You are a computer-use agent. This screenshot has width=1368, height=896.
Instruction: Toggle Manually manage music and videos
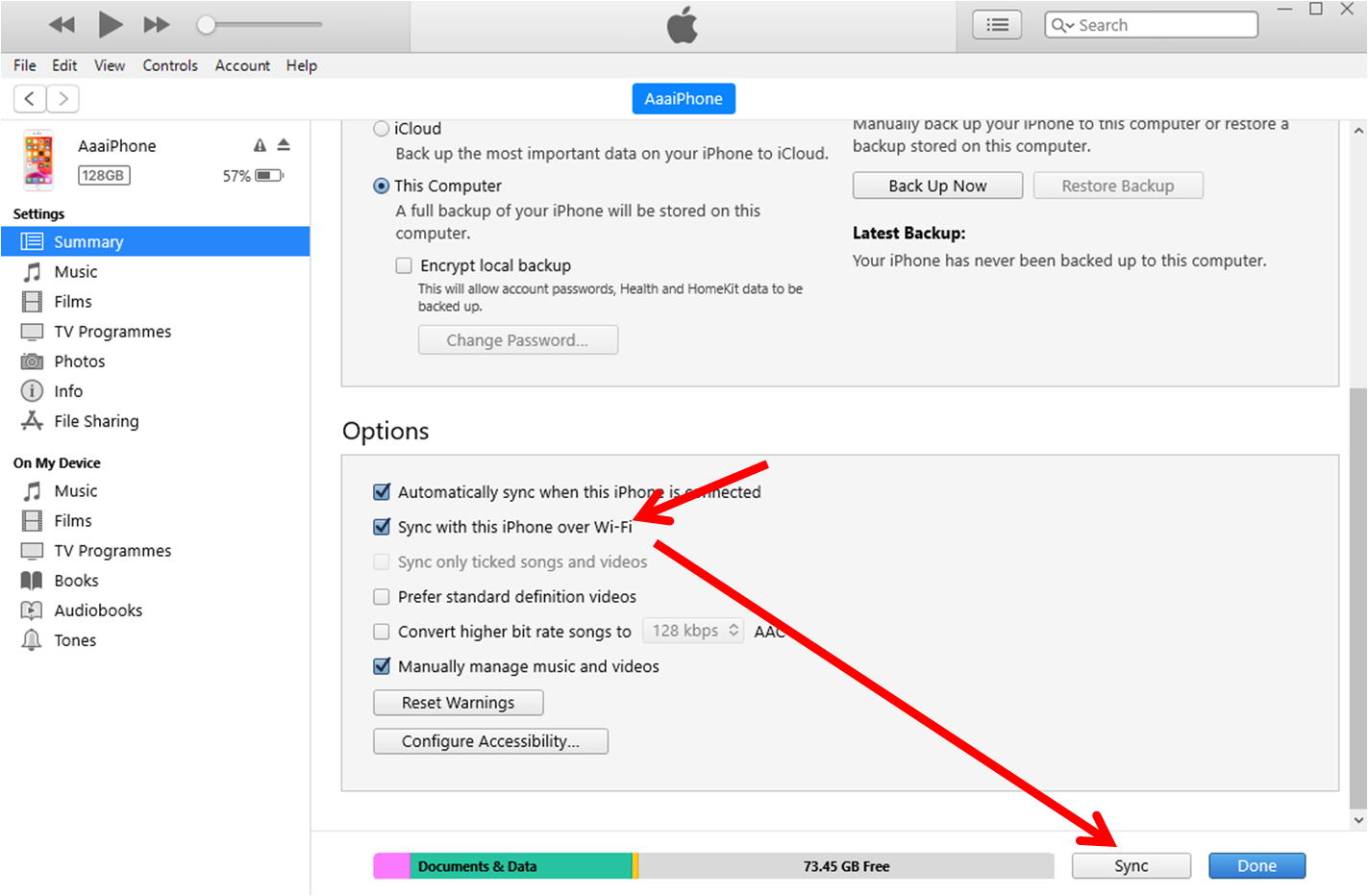[x=382, y=666]
